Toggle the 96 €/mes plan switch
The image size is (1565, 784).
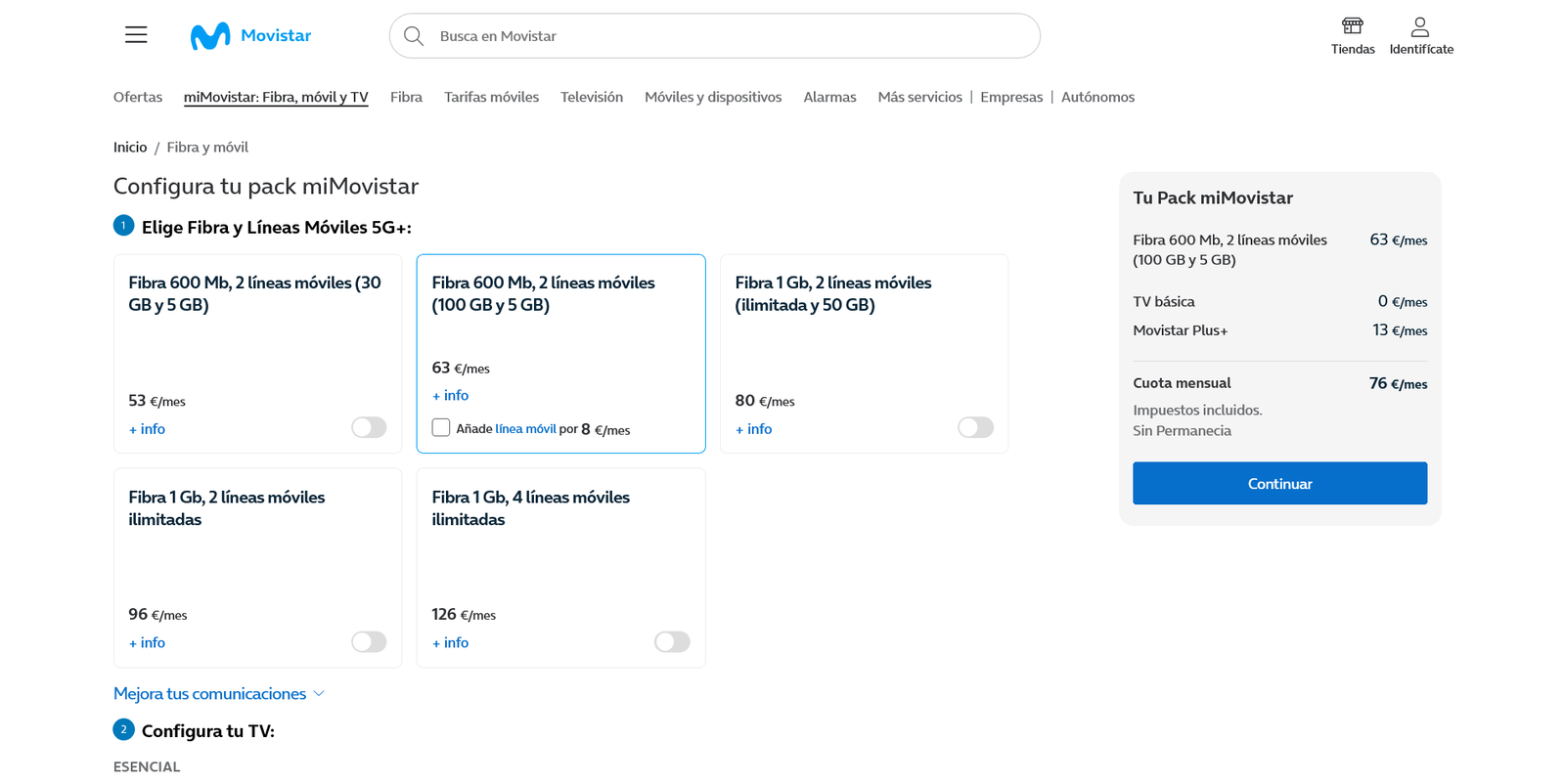(x=369, y=641)
